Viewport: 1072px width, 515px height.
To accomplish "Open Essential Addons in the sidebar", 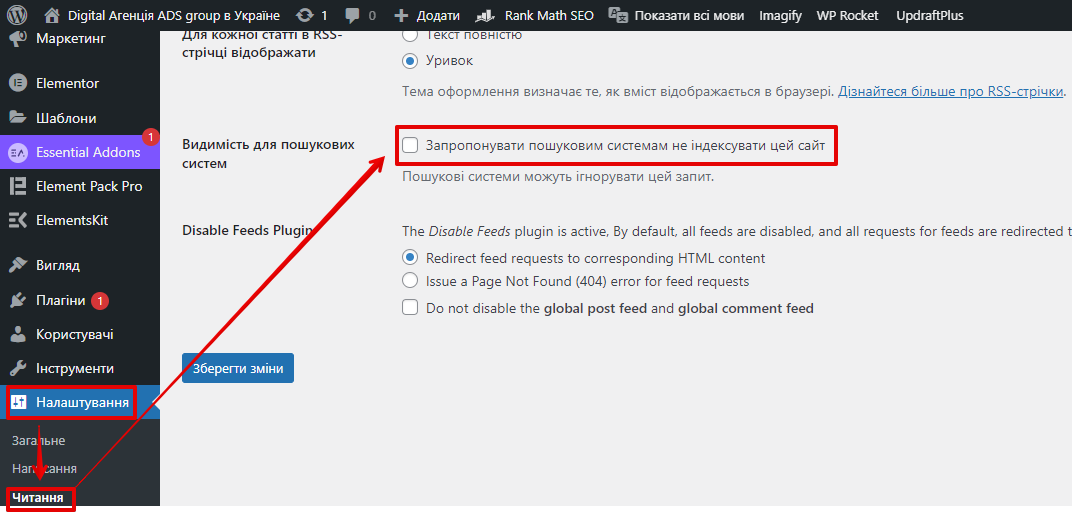I will pyautogui.click(x=80, y=153).
